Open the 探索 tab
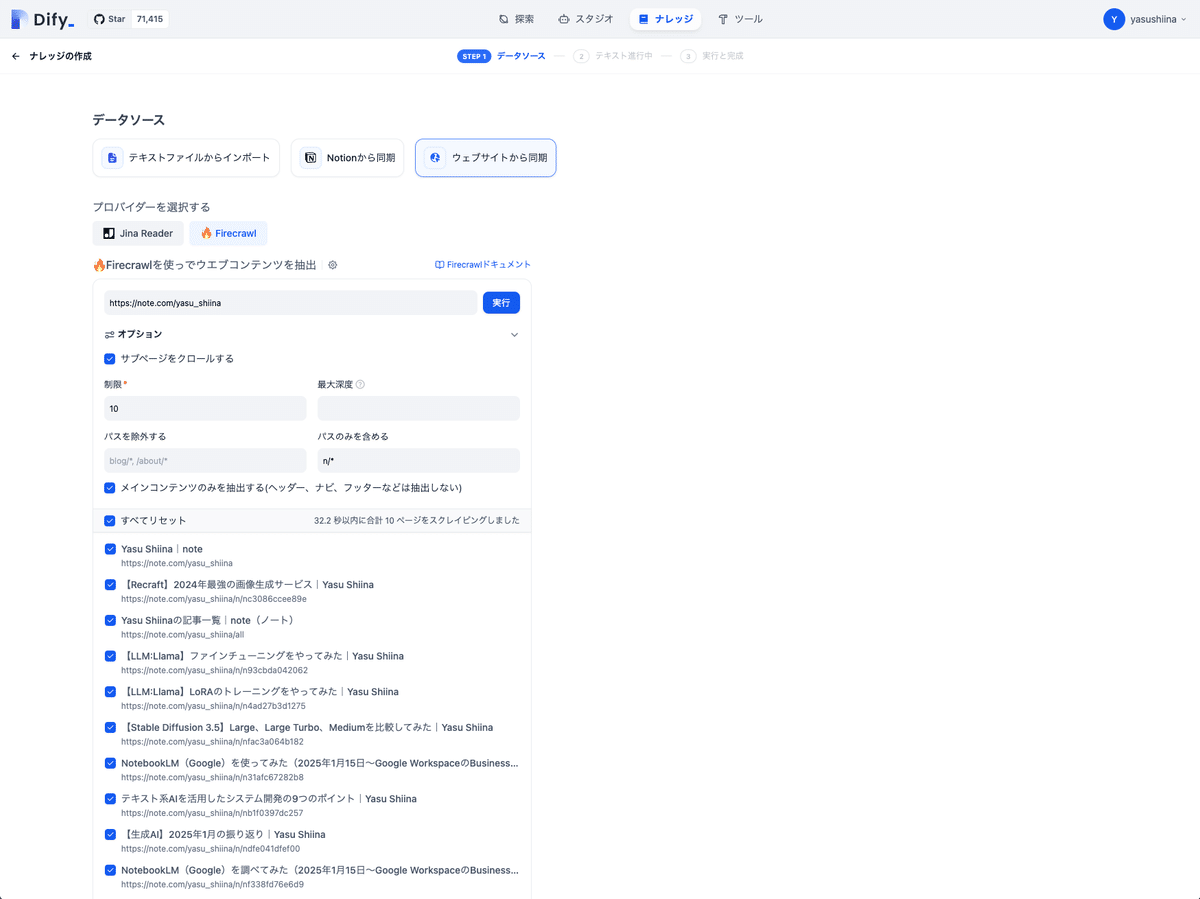 [x=517, y=19]
